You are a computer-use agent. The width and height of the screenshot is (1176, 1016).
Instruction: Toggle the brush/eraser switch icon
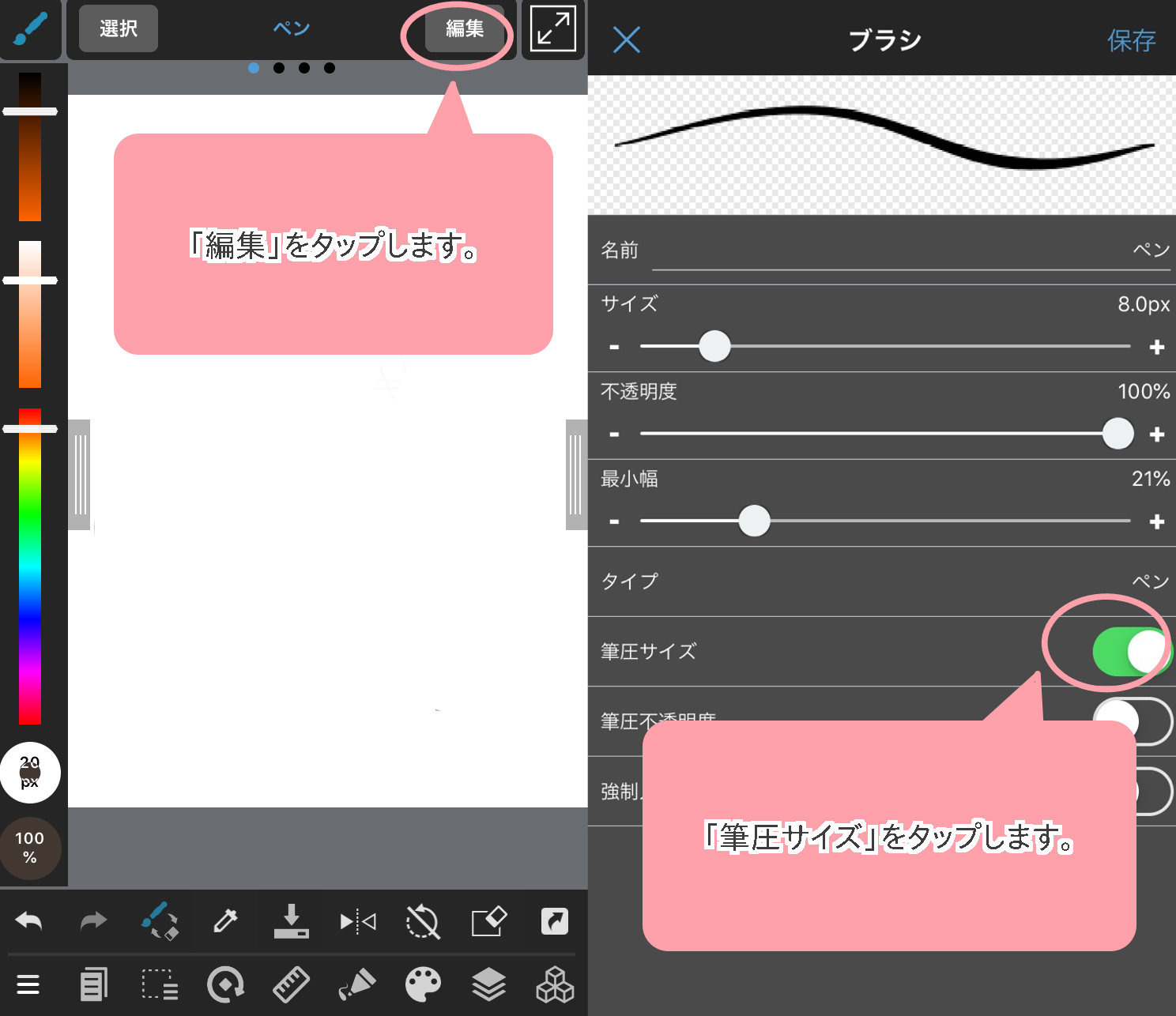(x=160, y=921)
